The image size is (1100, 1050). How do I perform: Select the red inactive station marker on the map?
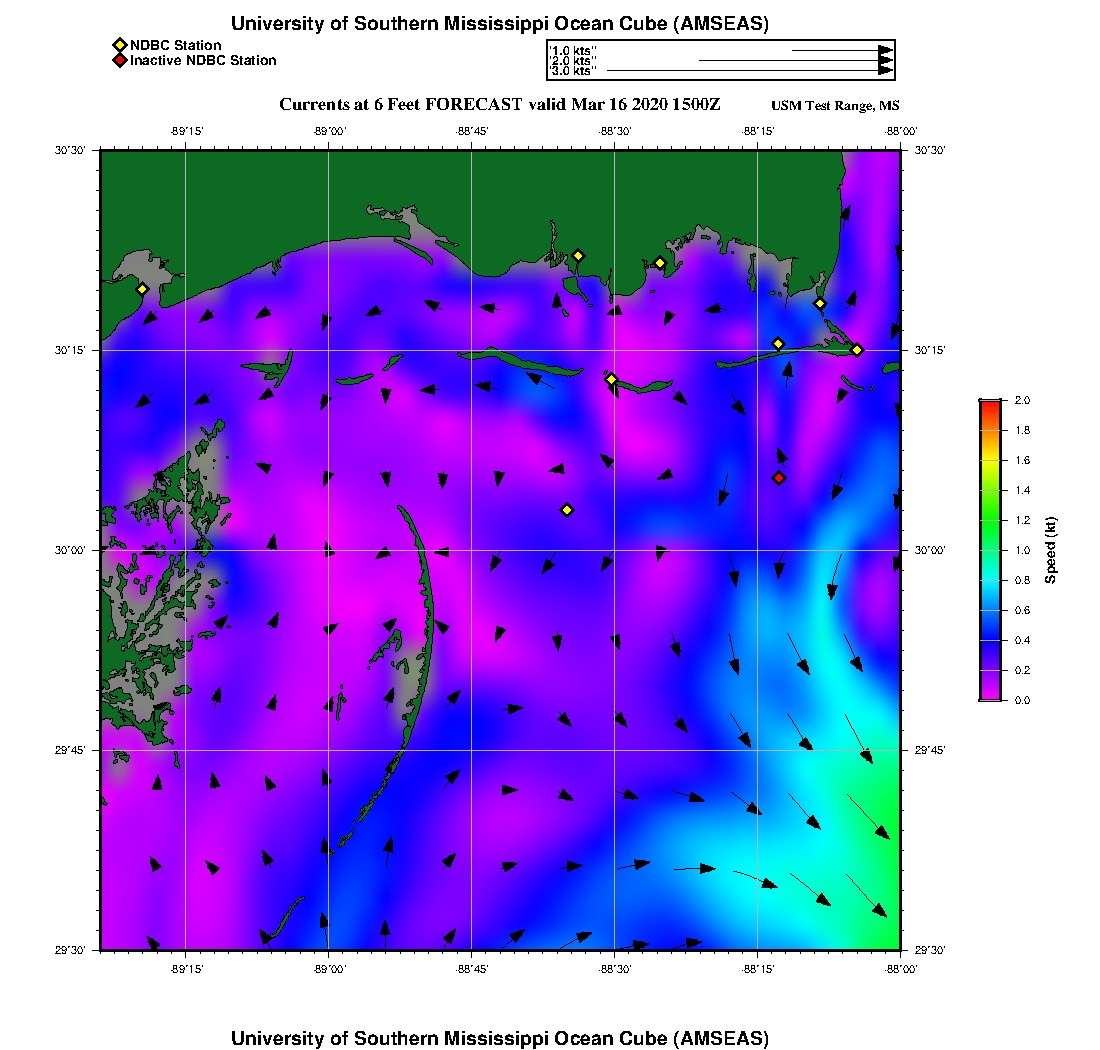(x=779, y=478)
